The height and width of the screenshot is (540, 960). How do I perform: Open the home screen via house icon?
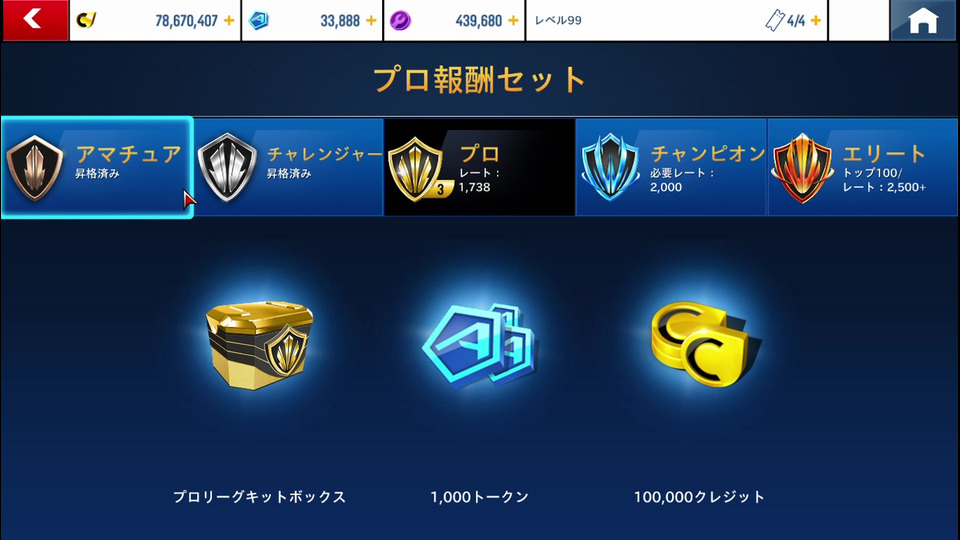(x=923, y=20)
